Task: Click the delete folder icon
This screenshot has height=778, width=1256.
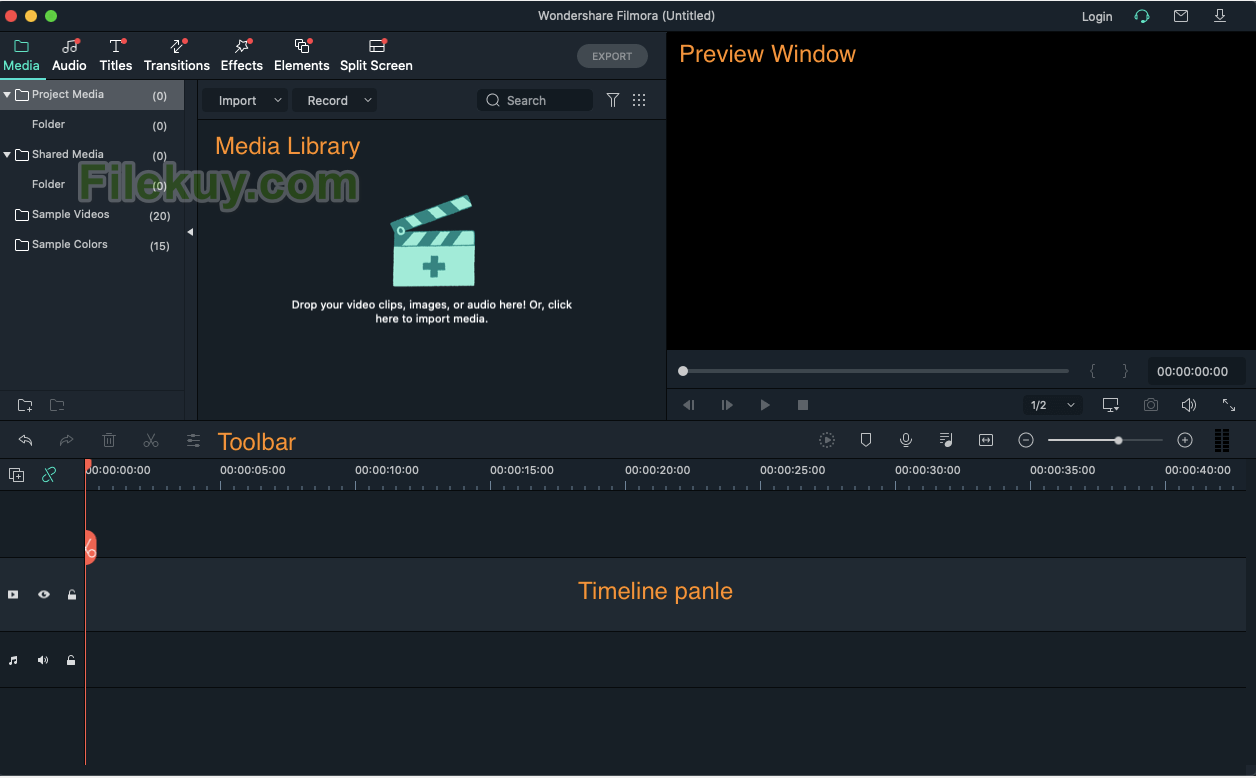Action: (57, 405)
